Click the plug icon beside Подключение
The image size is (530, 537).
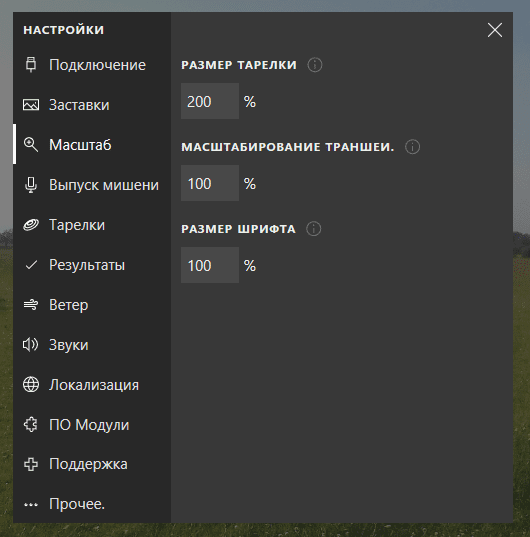click(x=31, y=65)
